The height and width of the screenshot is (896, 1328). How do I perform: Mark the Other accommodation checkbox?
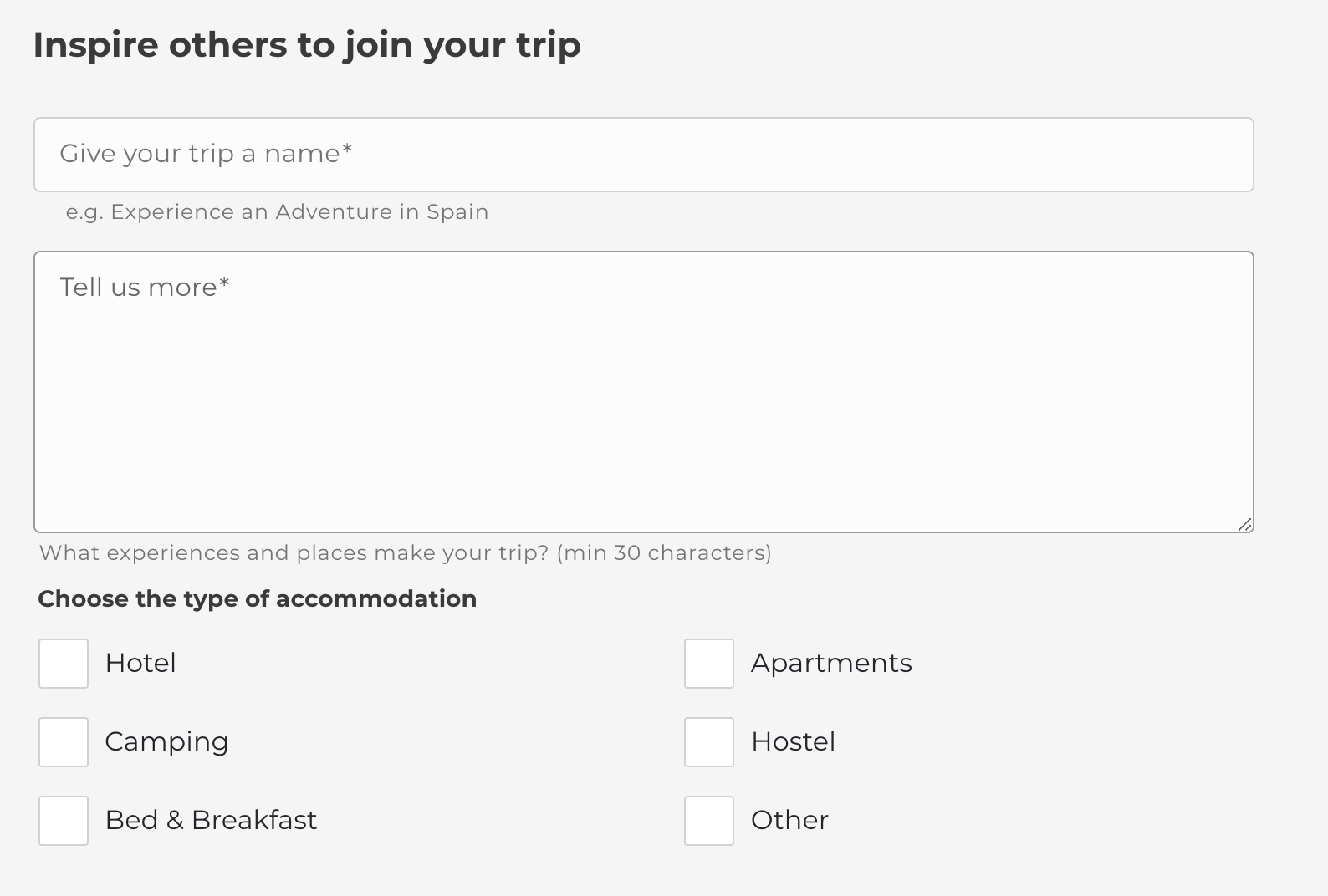click(x=709, y=821)
